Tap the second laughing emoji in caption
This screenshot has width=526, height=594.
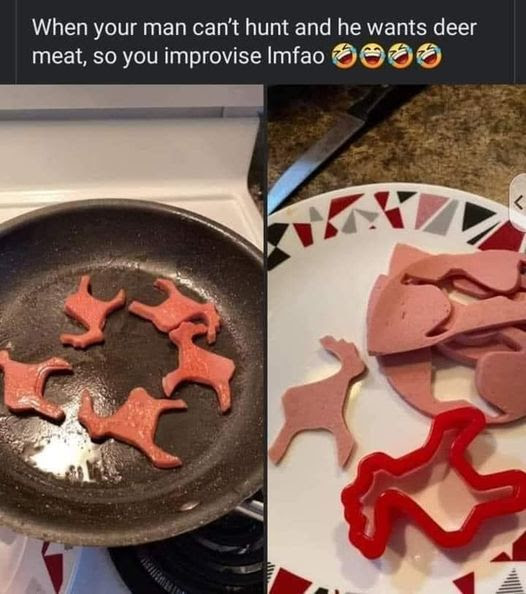[x=372, y=56]
